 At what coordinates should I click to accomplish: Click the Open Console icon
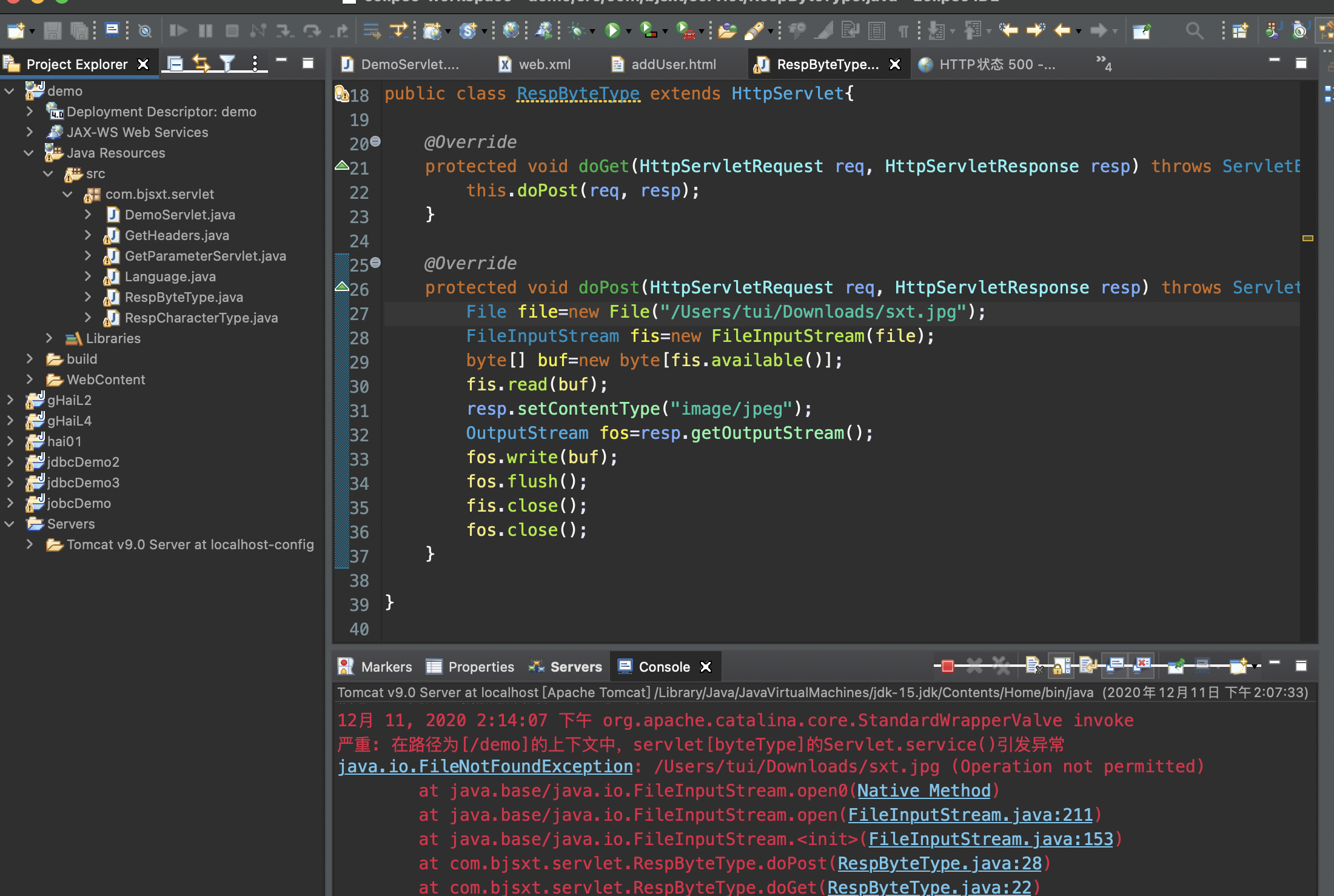[x=1238, y=666]
